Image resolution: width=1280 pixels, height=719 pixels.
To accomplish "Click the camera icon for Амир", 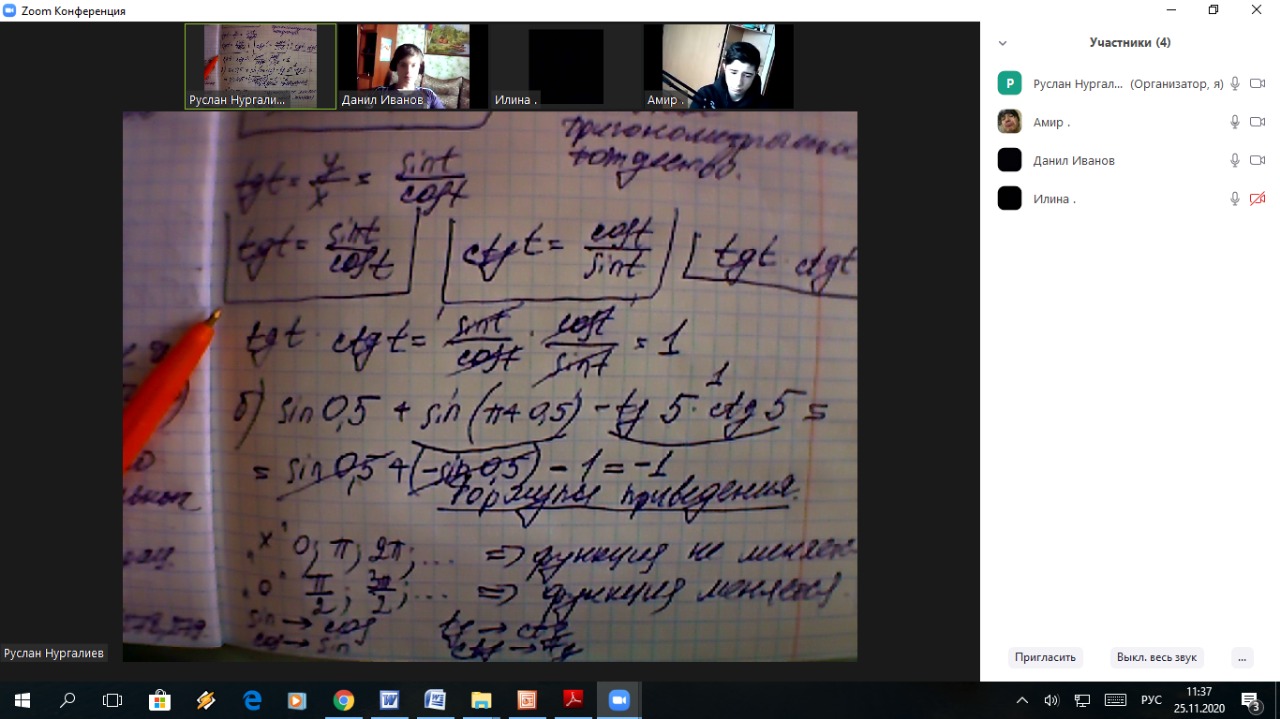I will [x=1257, y=122].
